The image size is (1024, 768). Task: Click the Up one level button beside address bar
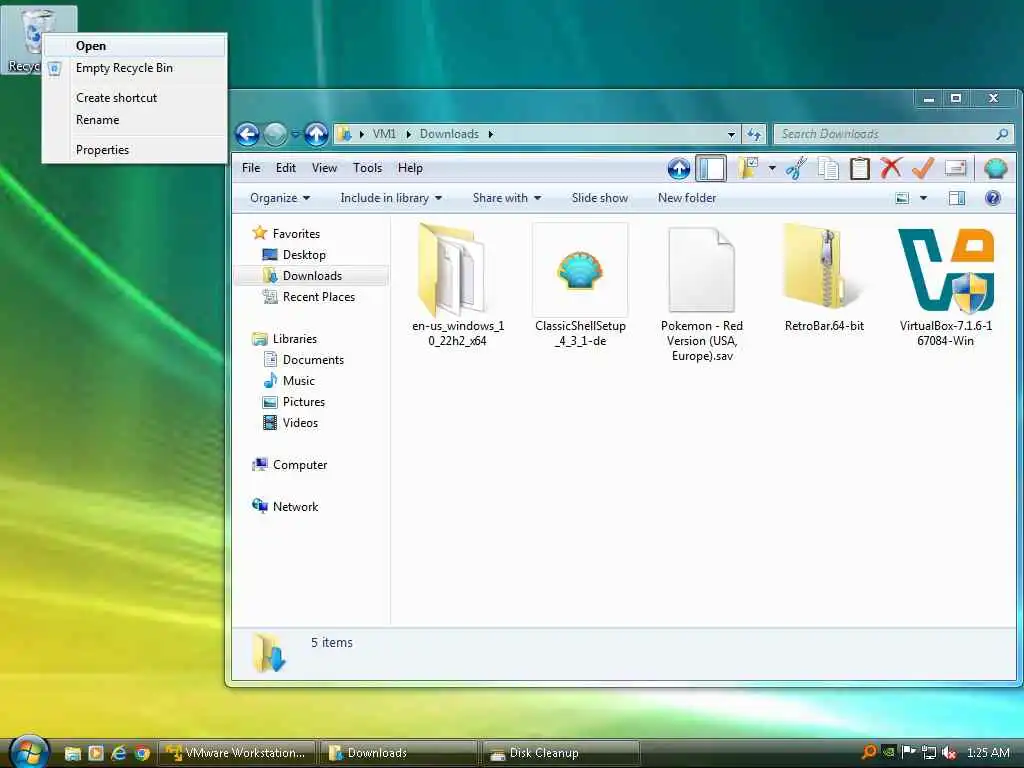click(x=317, y=135)
